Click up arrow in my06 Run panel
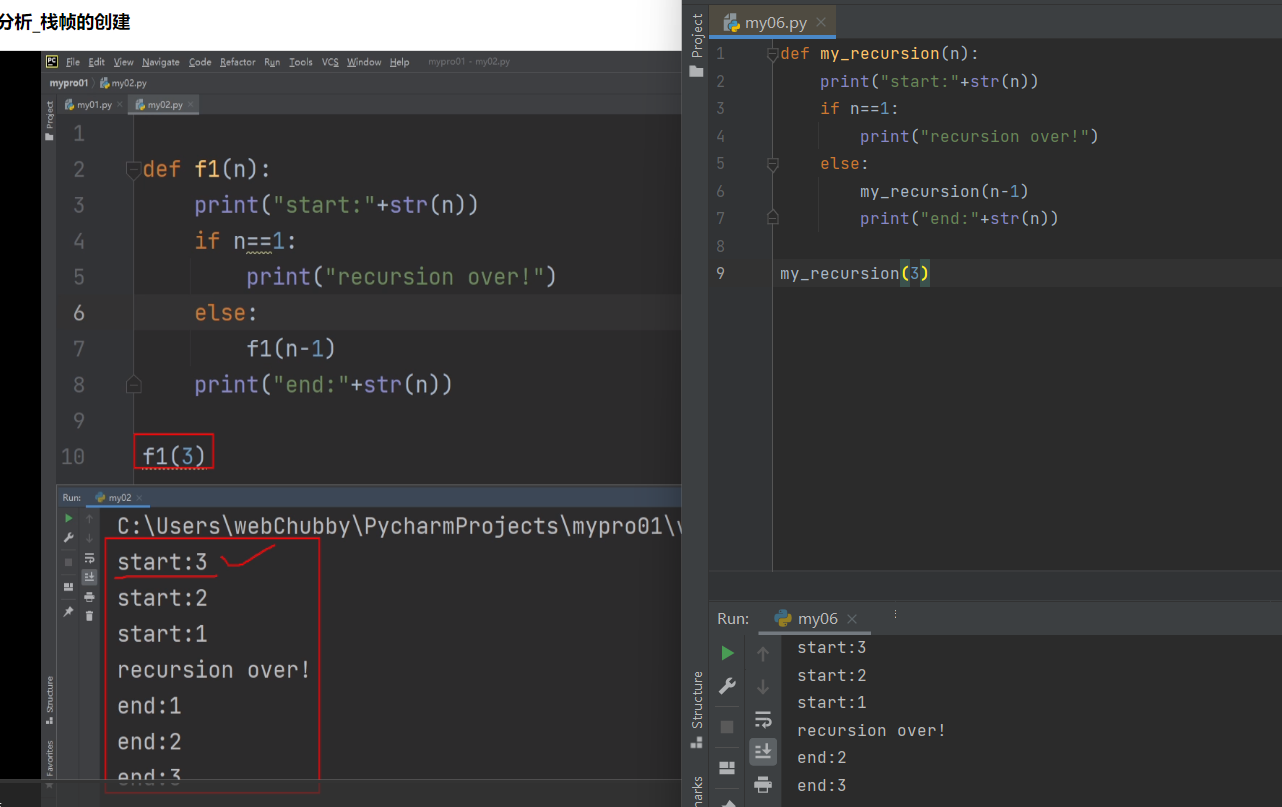Viewport: 1282px width, 807px height. point(763,653)
